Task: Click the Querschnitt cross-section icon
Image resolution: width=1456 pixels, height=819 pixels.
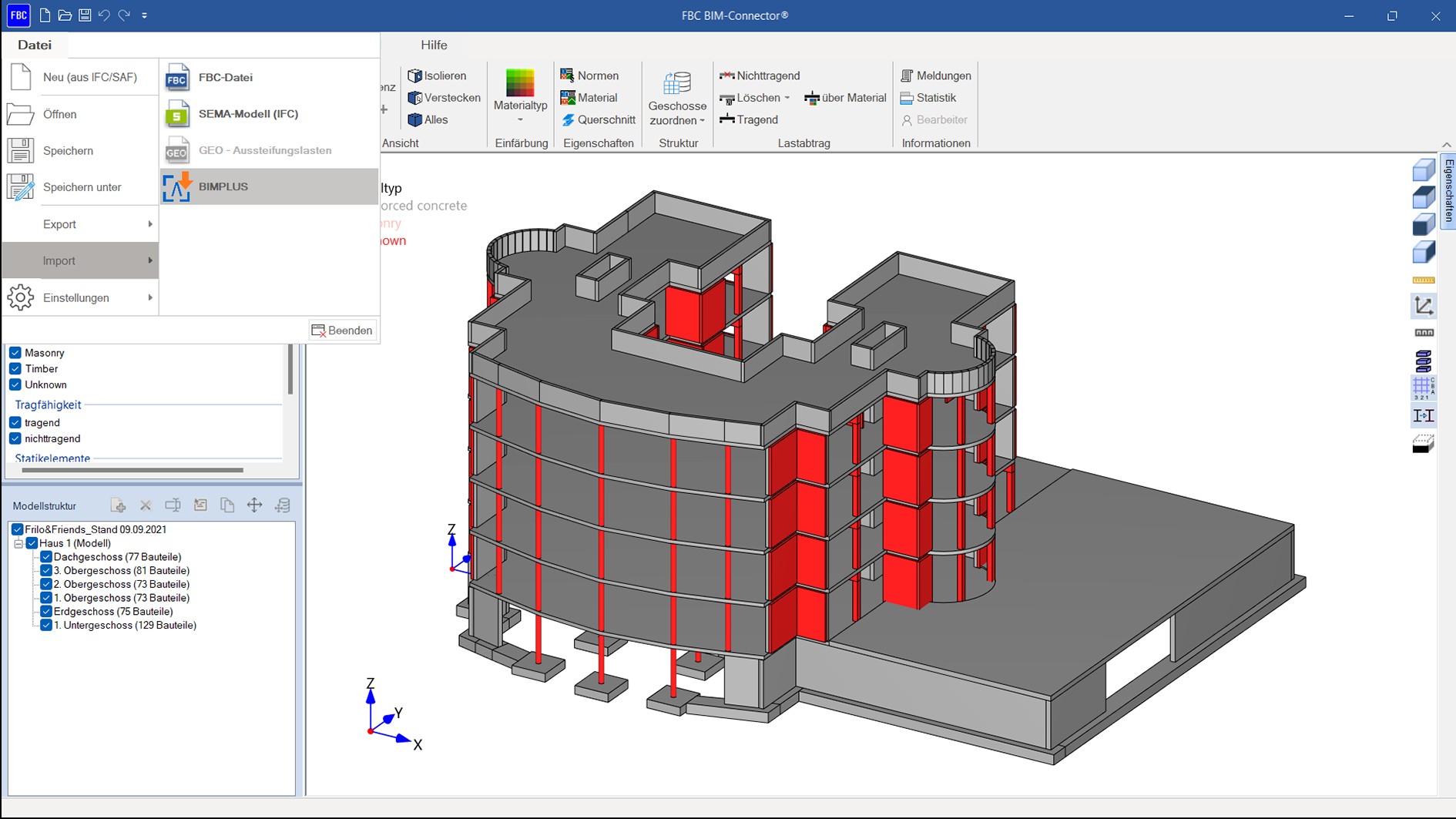Action: point(569,120)
